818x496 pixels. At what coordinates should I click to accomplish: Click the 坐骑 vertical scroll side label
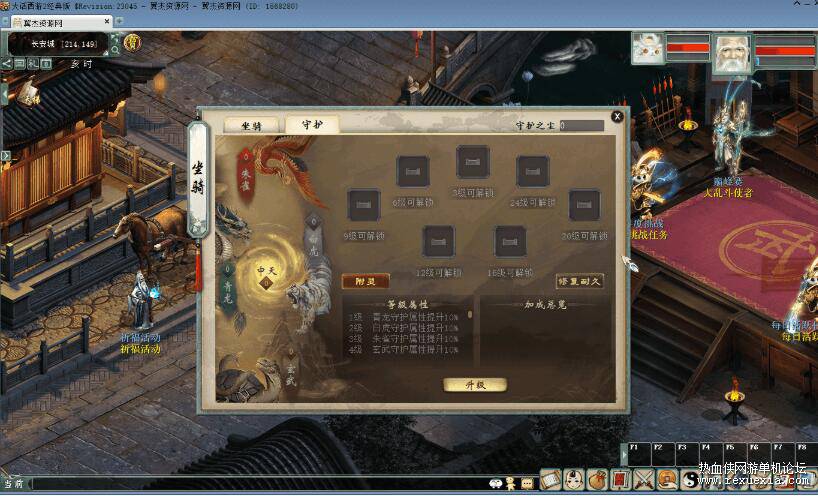[198, 180]
